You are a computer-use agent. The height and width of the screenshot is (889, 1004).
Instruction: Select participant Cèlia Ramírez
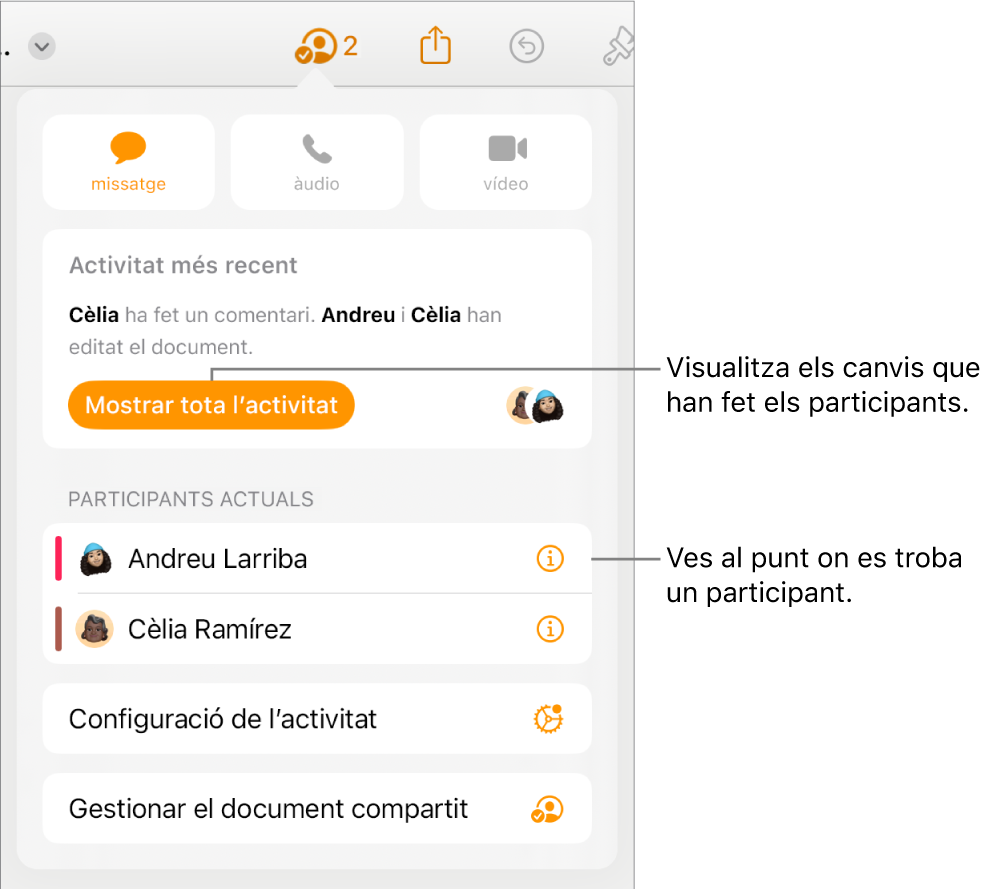[317, 629]
